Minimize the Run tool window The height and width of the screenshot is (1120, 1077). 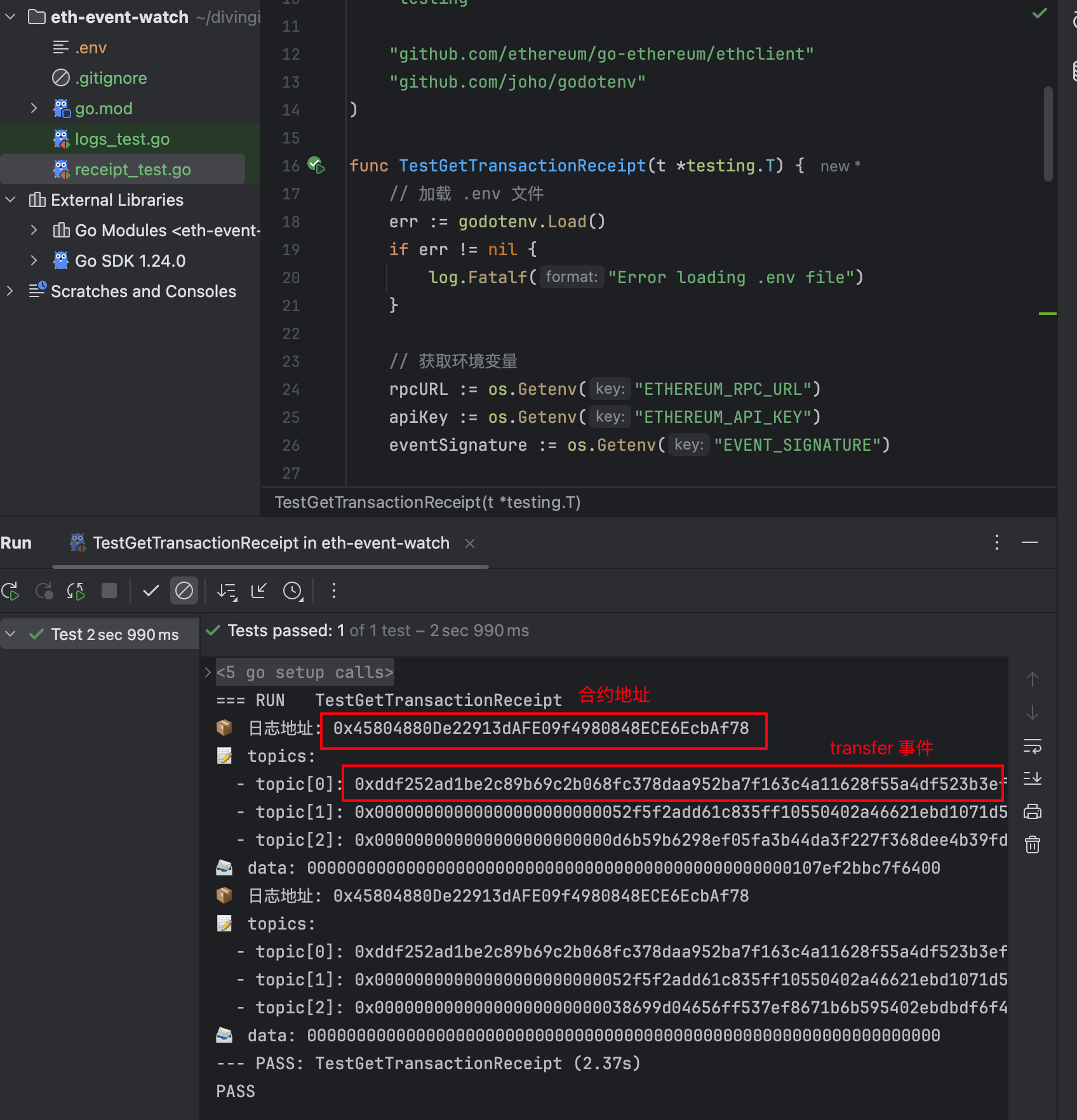1030,542
